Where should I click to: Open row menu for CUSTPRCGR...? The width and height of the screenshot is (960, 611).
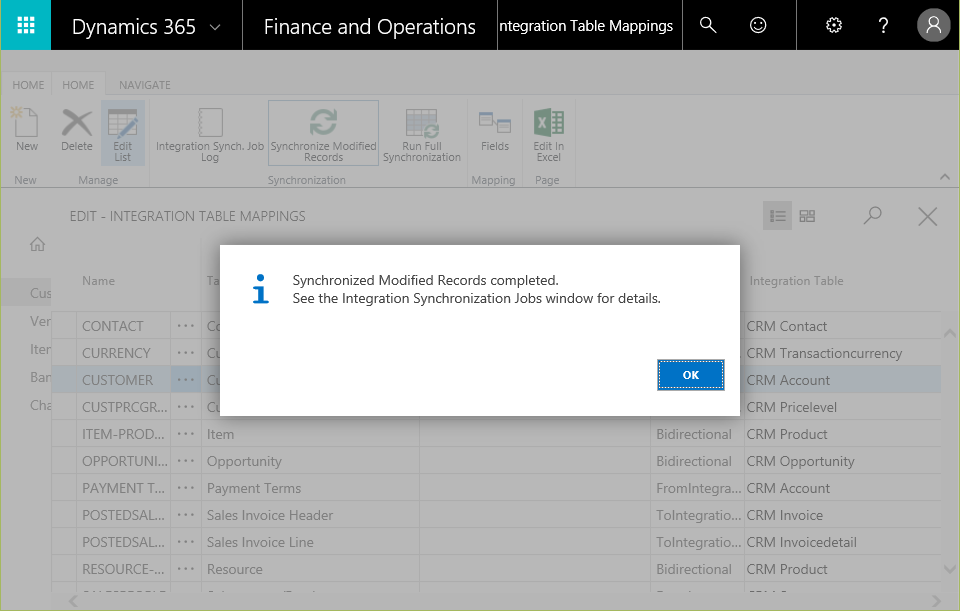[186, 407]
